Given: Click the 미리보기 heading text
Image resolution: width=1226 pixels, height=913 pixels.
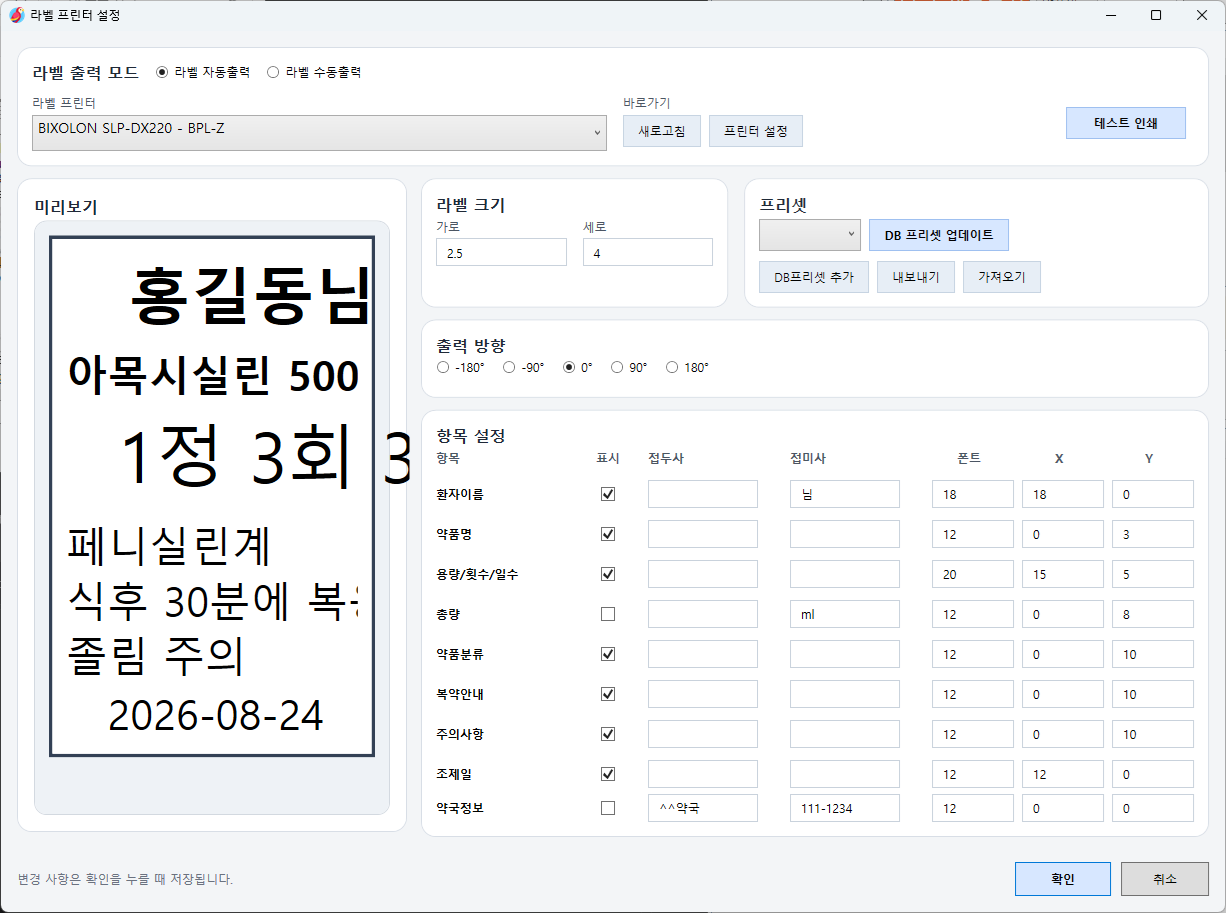Looking at the screenshot, I should tap(66, 207).
